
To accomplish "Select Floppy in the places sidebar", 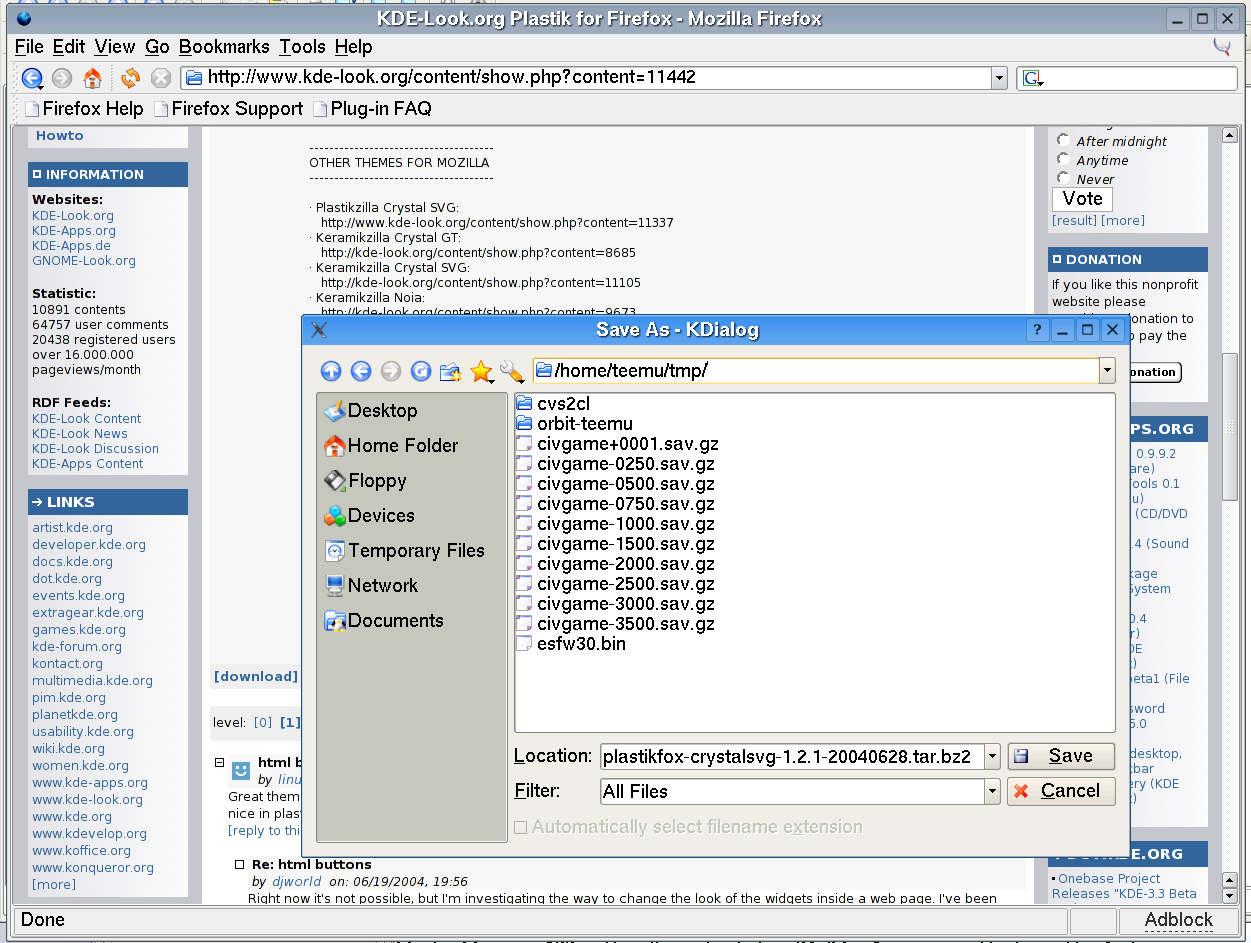I will pos(365,480).
